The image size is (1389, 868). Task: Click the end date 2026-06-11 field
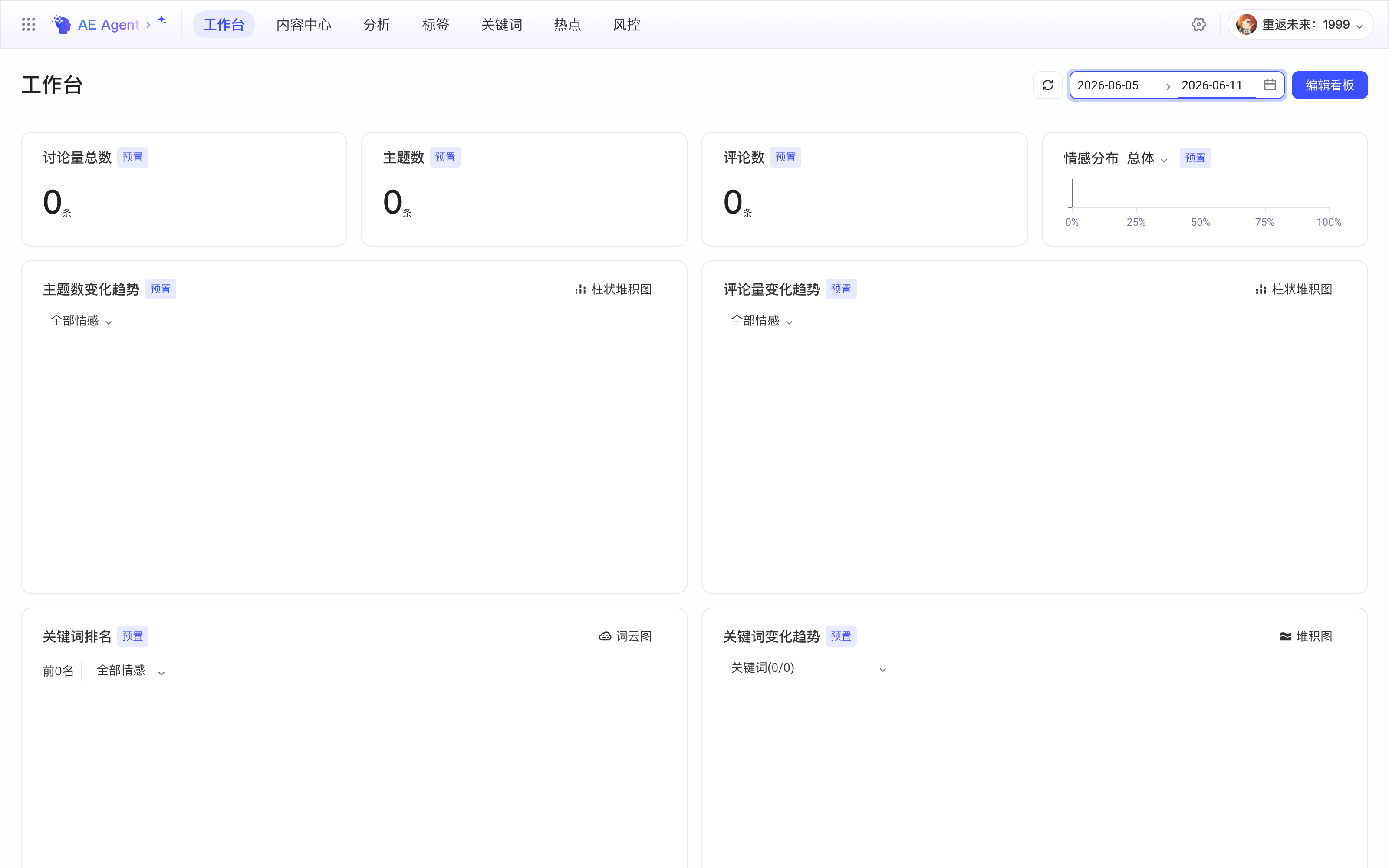pos(1217,85)
